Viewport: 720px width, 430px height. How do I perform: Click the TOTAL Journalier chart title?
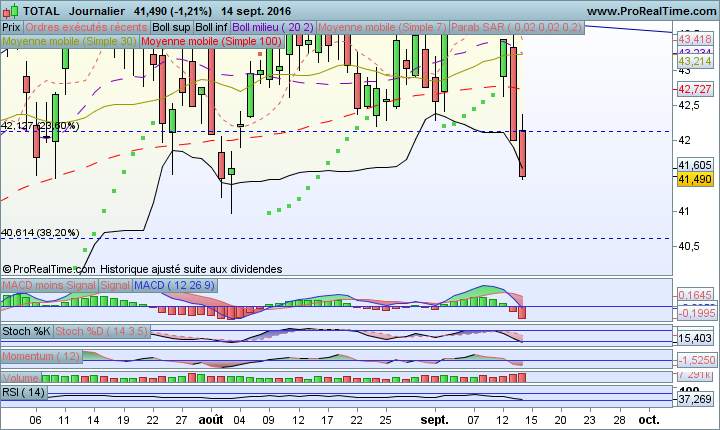point(73,11)
